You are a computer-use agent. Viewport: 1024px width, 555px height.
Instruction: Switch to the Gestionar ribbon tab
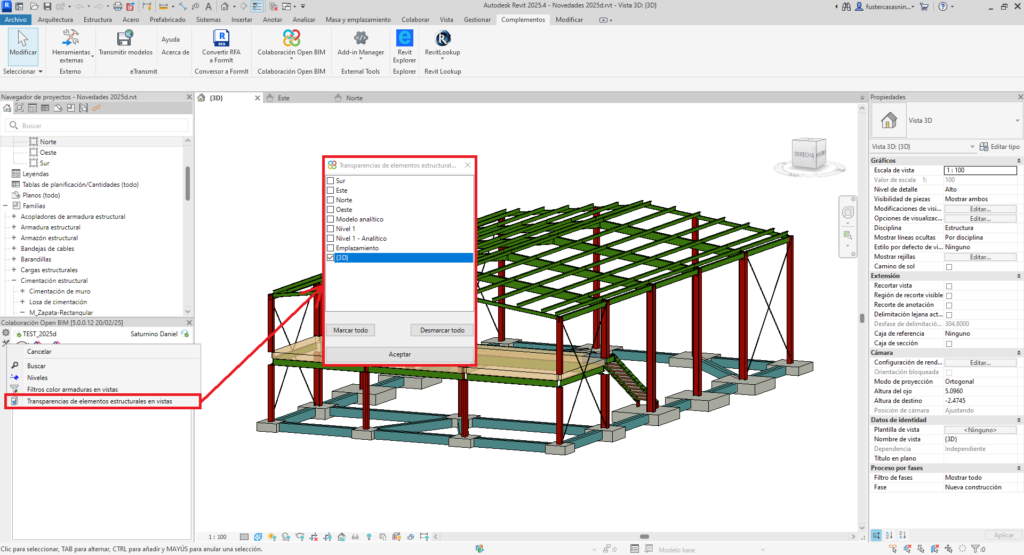pos(478,19)
